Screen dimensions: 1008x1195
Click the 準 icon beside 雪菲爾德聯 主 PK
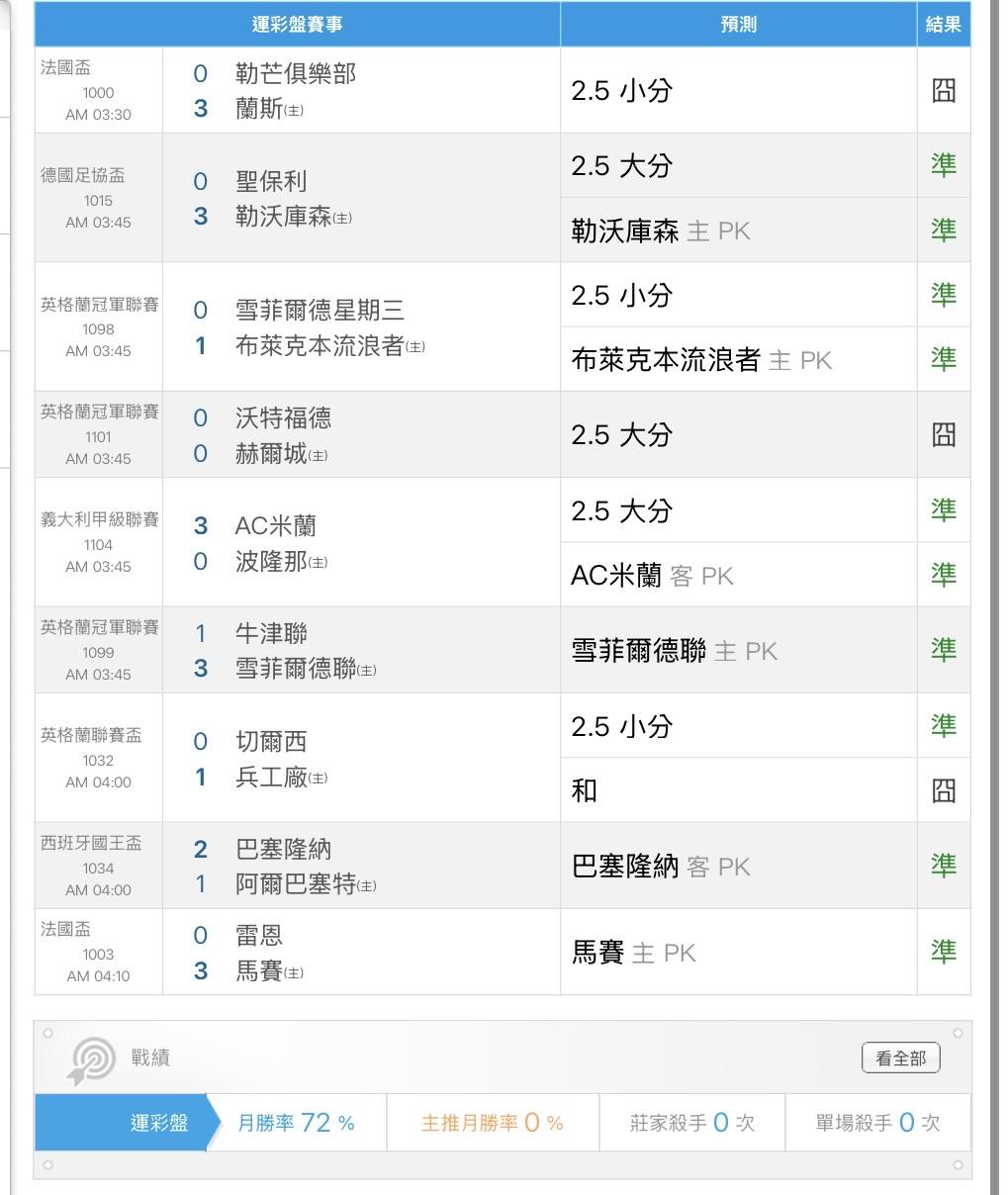tap(944, 650)
